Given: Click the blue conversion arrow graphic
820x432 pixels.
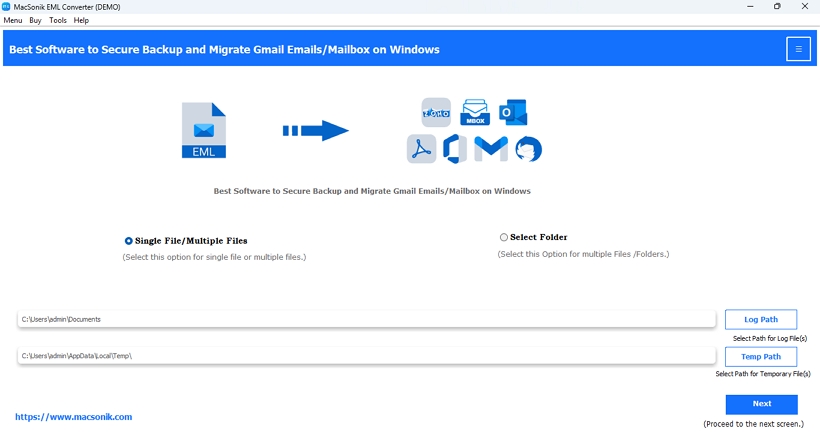Looking at the screenshot, I should pos(315,131).
